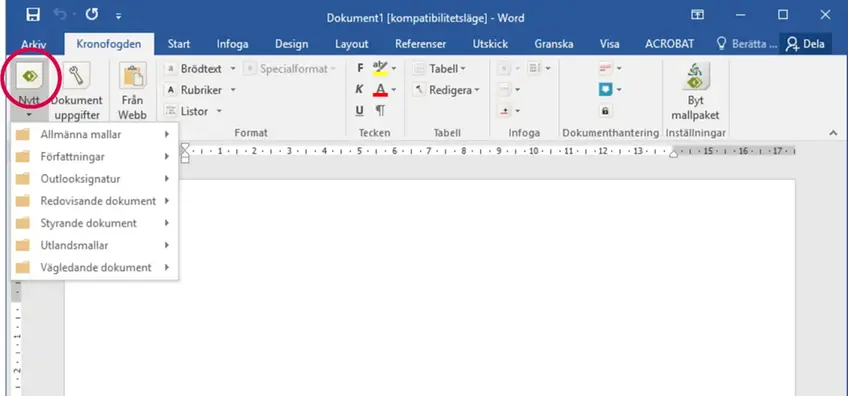Open the Brödtext styles dropdown
The width and height of the screenshot is (848, 396).
[233, 69]
